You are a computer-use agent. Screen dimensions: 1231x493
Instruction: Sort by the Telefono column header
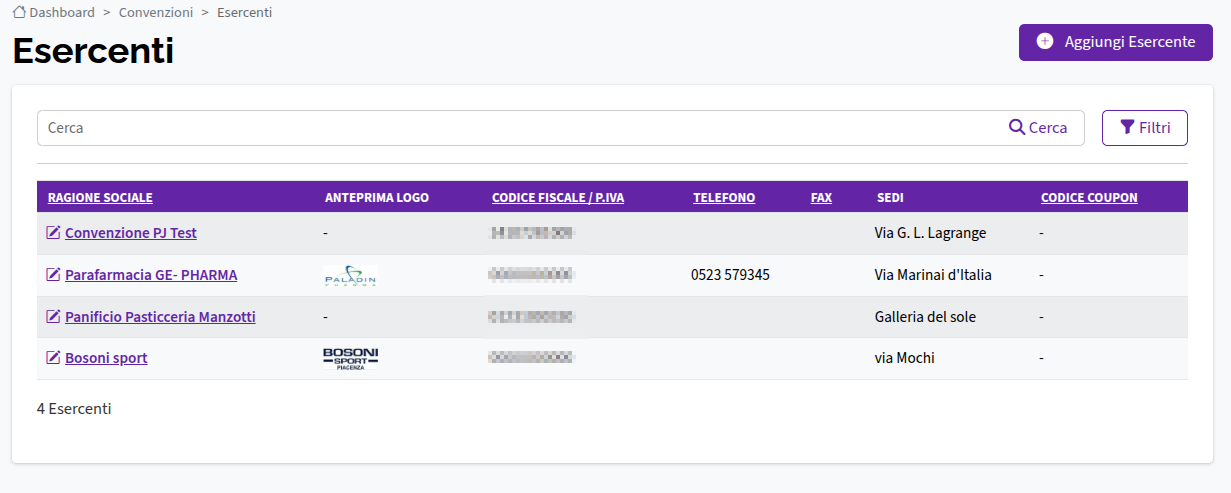724,198
